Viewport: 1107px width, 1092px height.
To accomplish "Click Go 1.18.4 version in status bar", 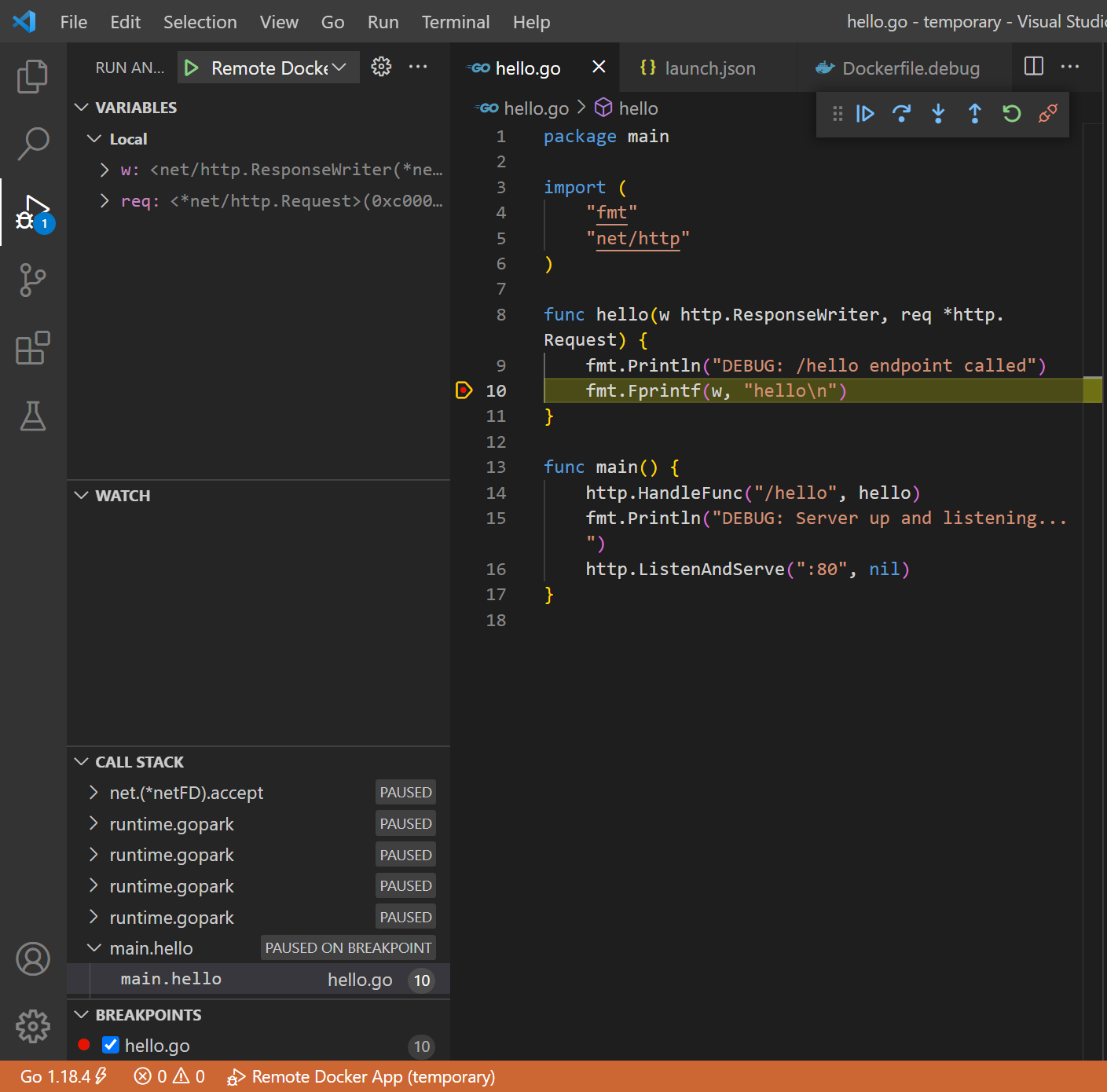I will [x=63, y=1076].
